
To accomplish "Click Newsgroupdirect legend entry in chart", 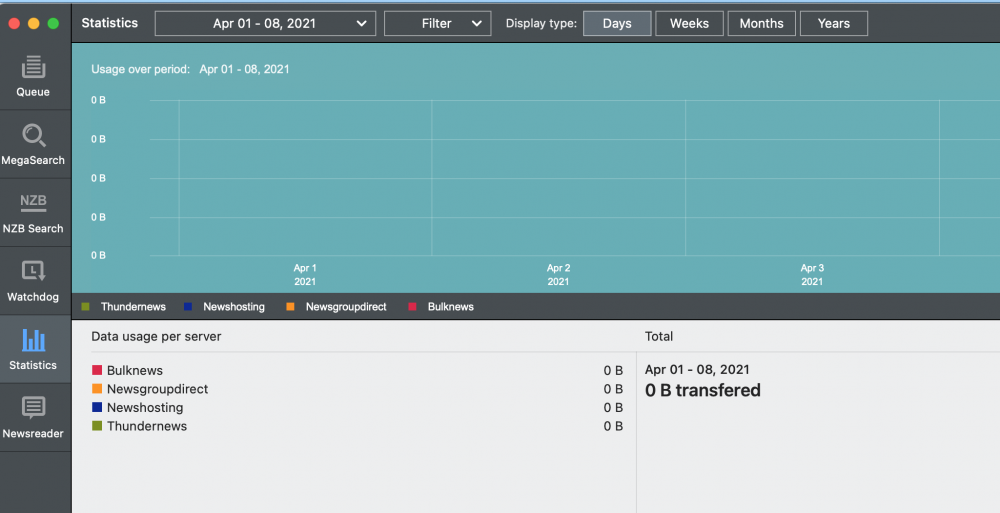I will click(x=345, y=307).
